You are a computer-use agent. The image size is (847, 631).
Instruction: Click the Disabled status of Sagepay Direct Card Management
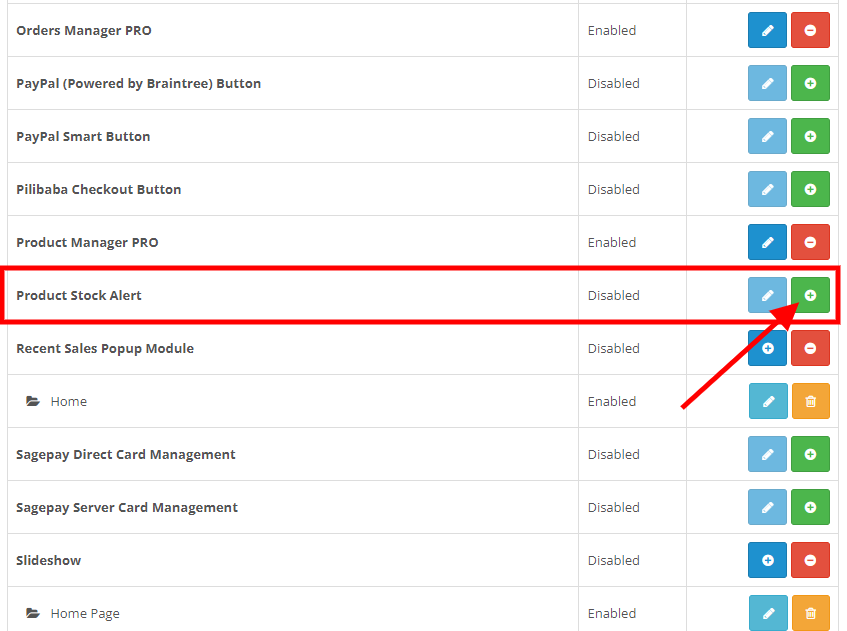[614, 454]
